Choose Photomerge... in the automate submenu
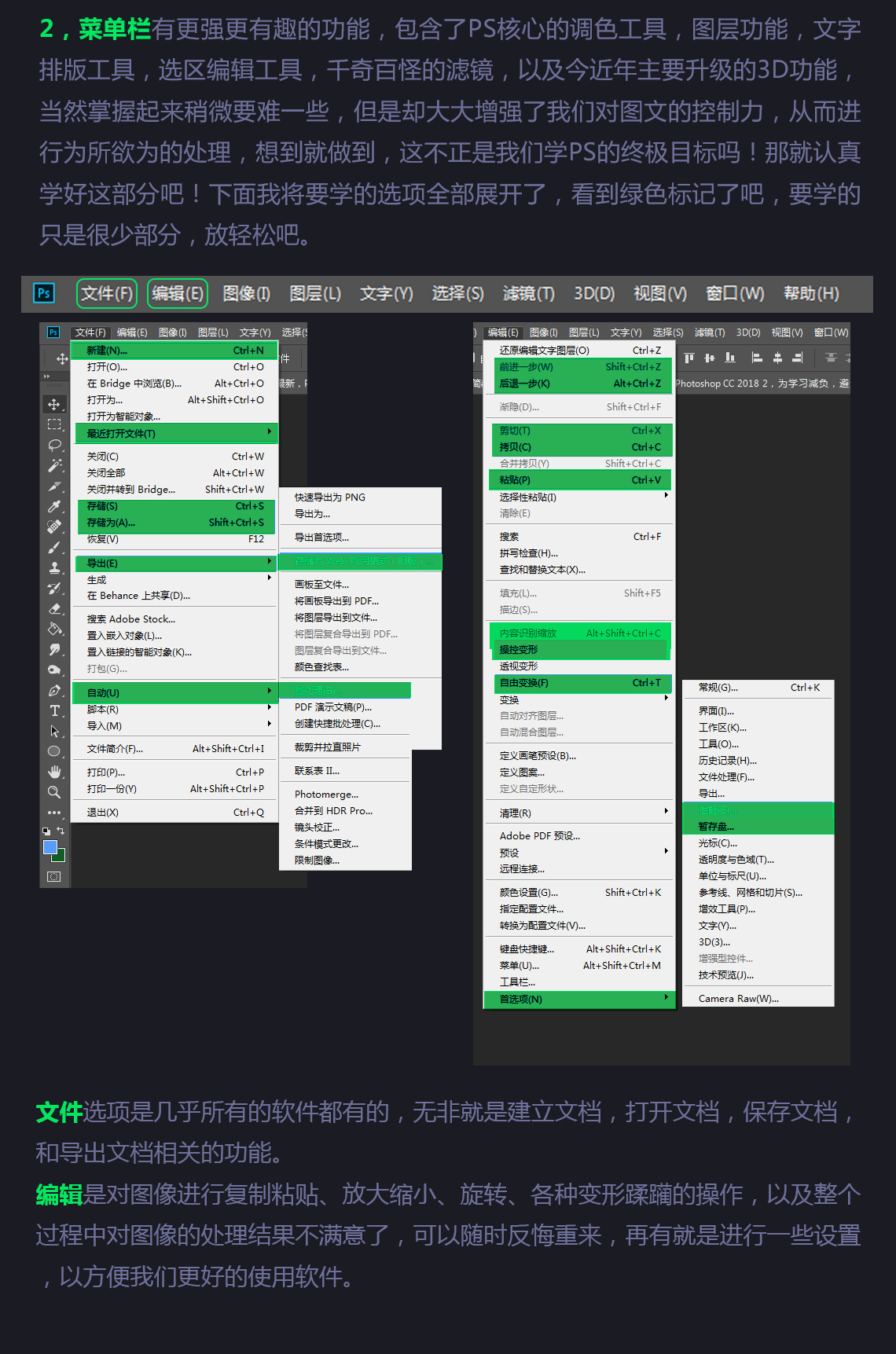This screenshot has width=896, height=1354. click(x=326, y=794)
